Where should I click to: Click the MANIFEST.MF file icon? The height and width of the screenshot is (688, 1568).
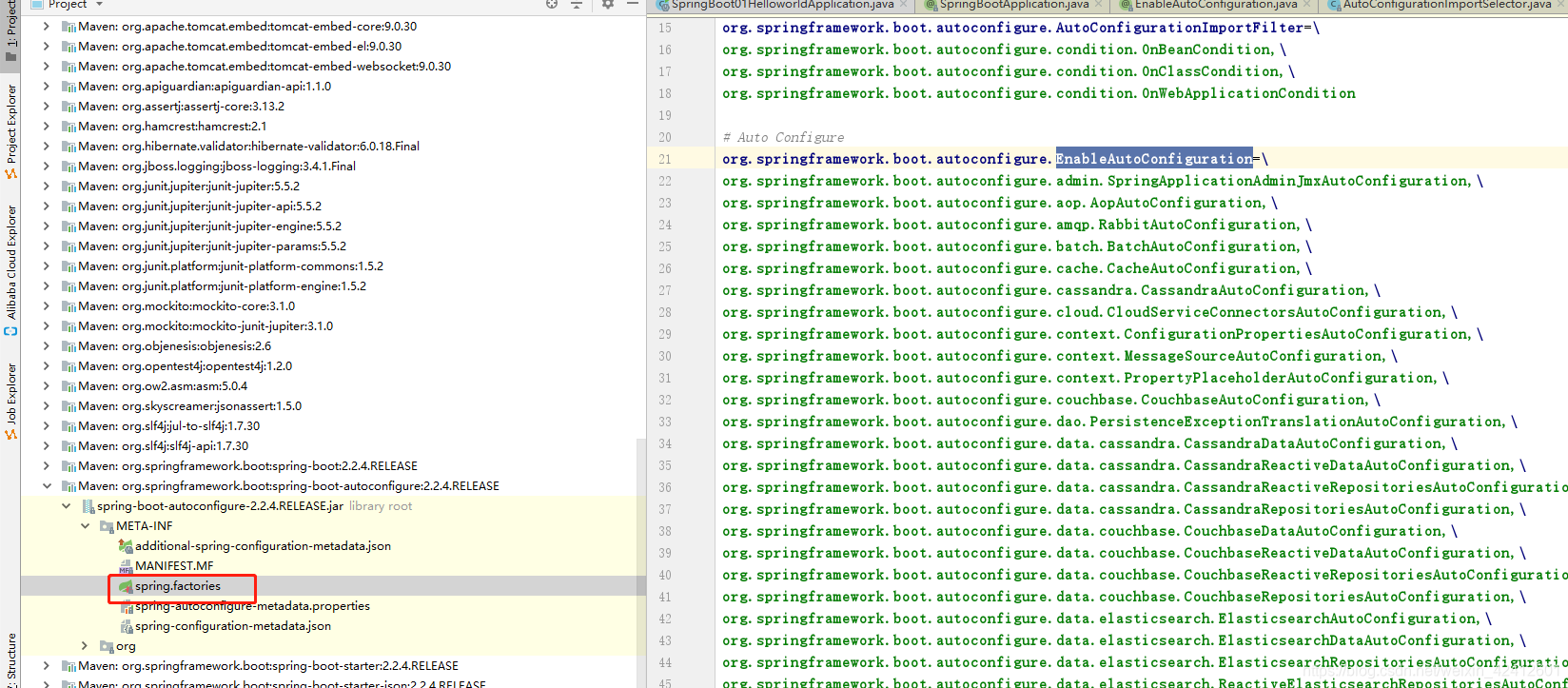126,566
